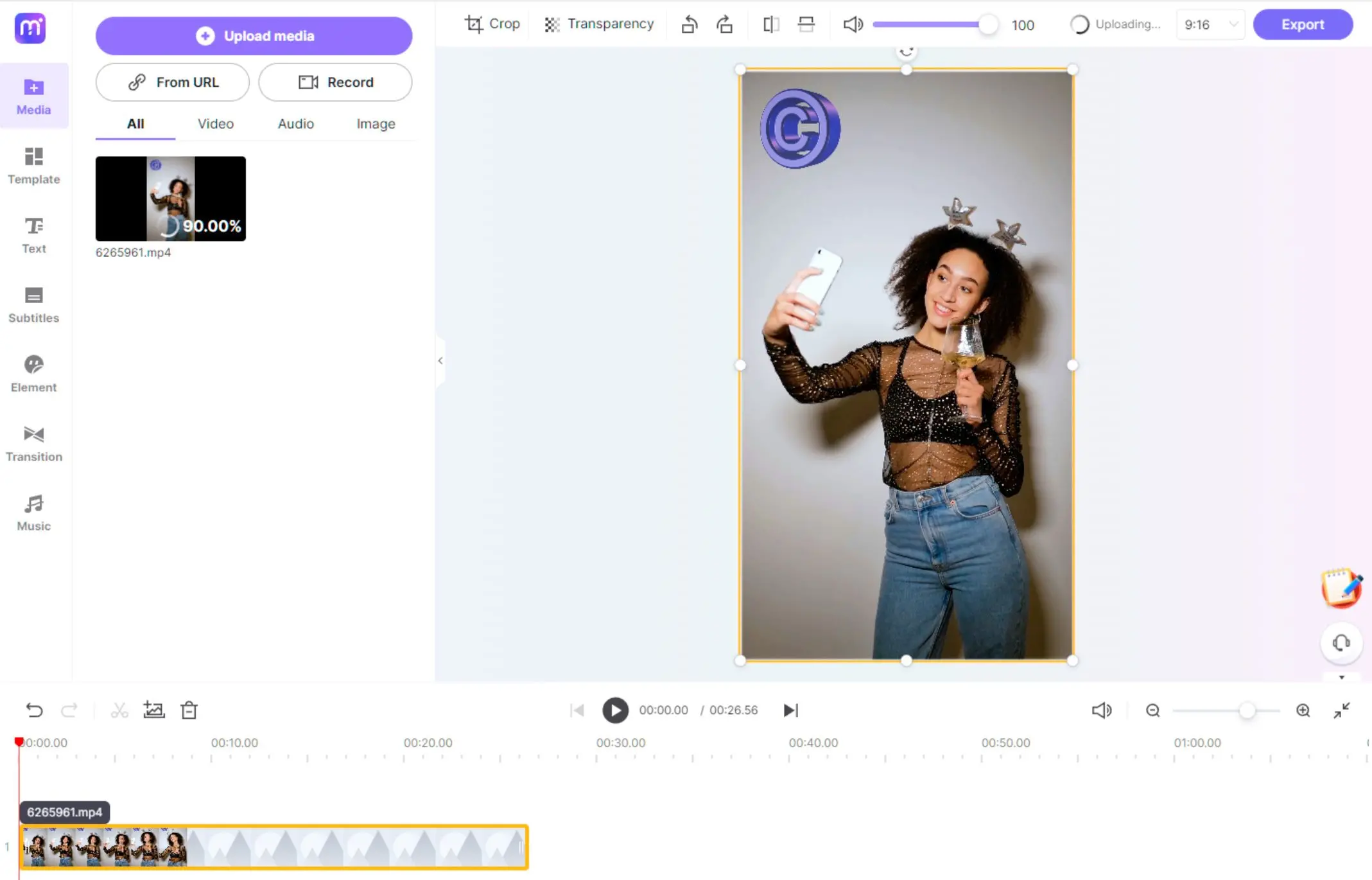The image size is (1372, 880).
Task: Click the 6265961.mp4 thumbnail in media panel
Action: point(170,198)
